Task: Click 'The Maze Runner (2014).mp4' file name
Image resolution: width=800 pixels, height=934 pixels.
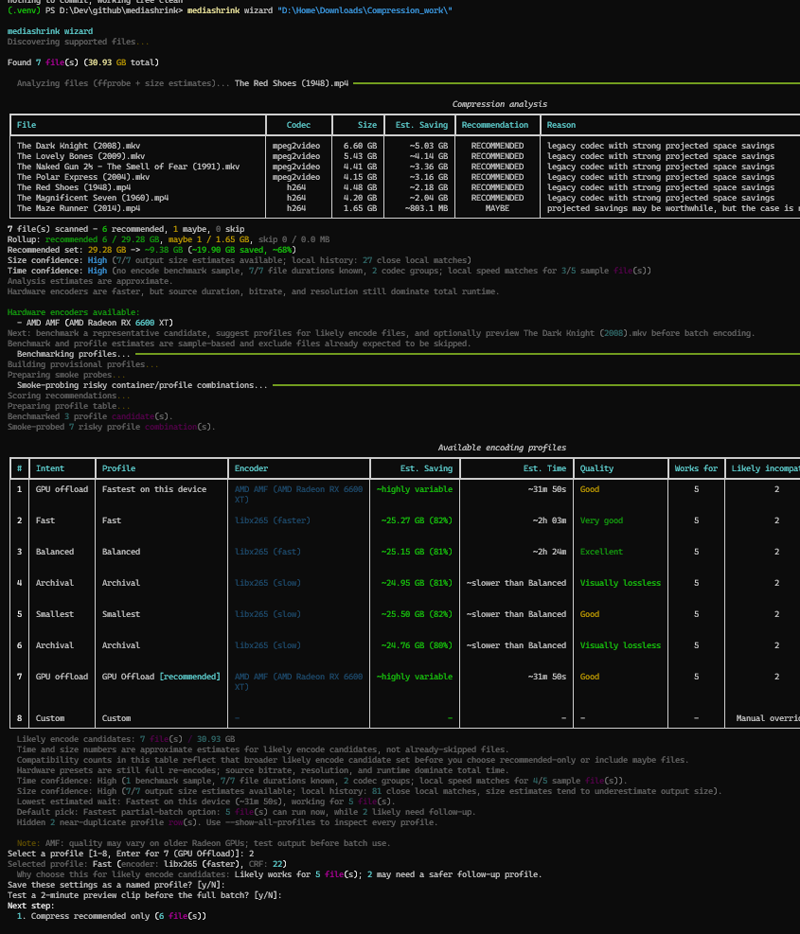Action: tap(79, 208)
